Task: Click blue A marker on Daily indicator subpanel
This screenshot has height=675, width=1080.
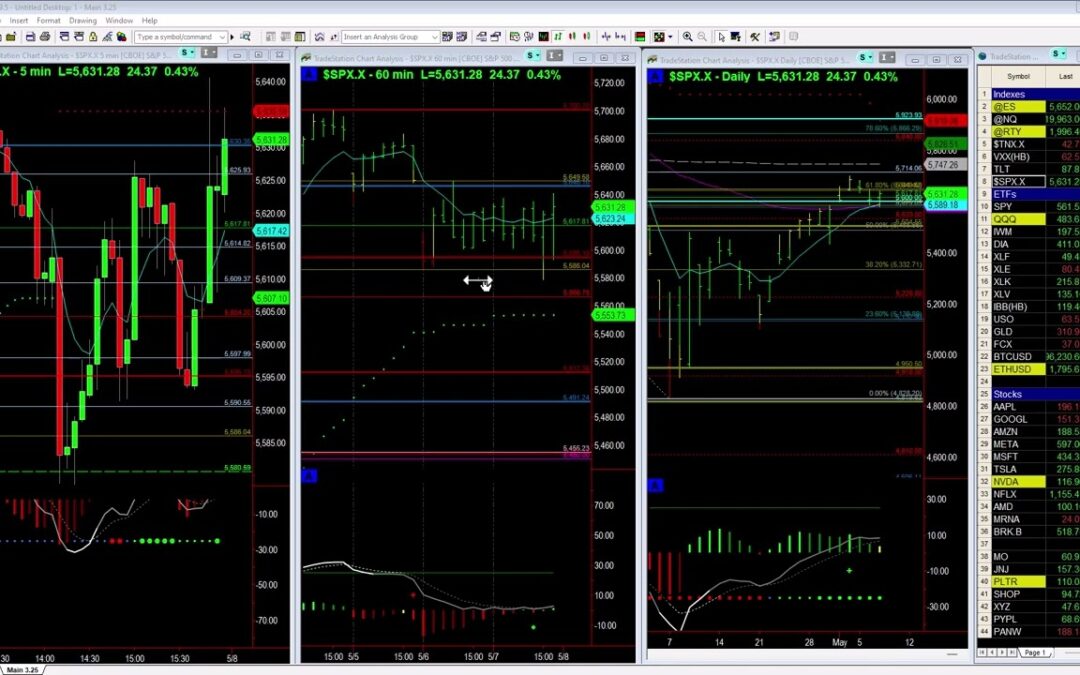Action: [x=654, y=486]
